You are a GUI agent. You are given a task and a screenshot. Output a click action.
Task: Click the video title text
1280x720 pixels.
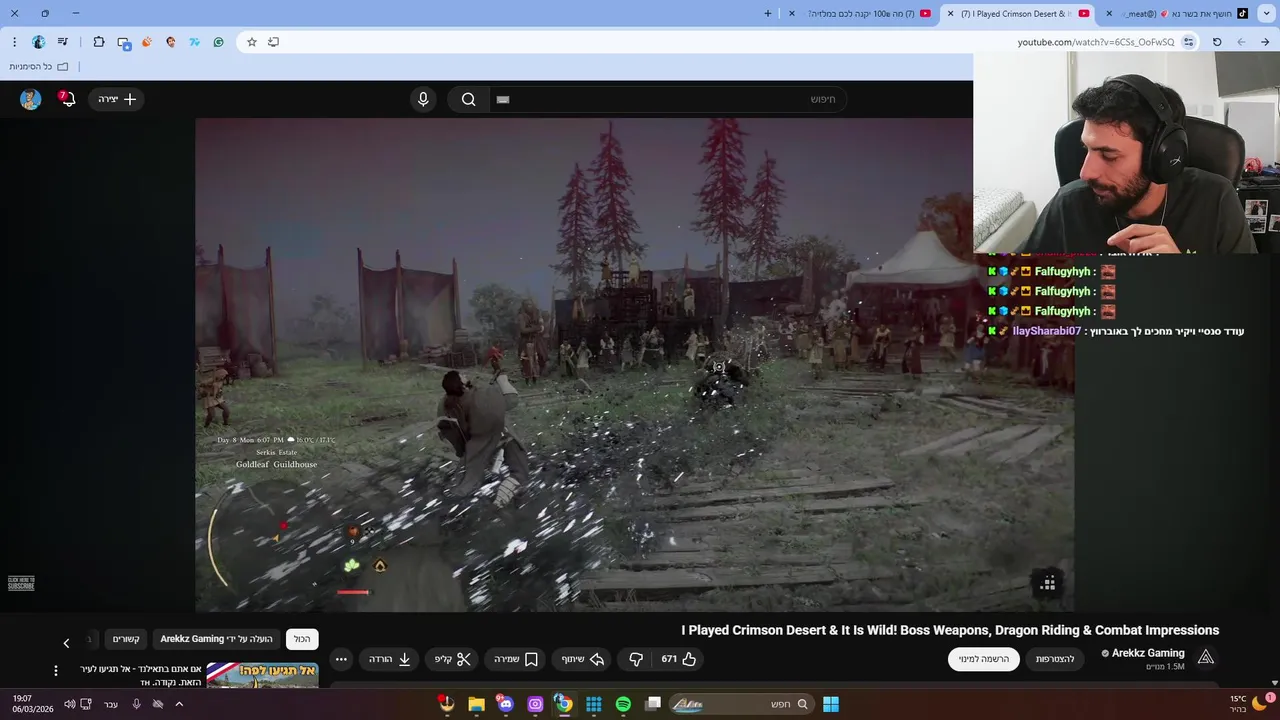pyautogui.click(x=950, y=630)
